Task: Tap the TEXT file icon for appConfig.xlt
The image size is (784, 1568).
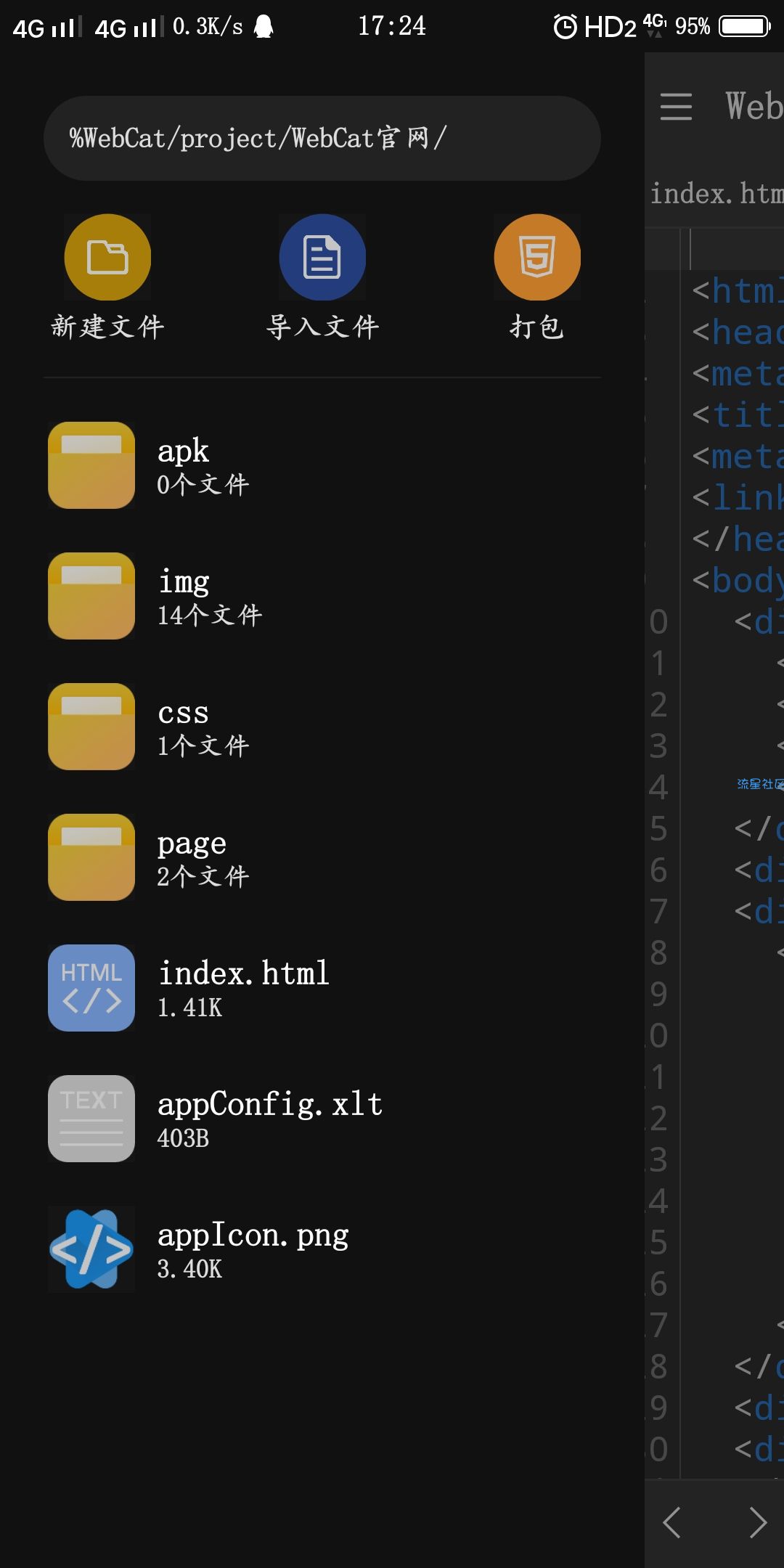Action: [91, 1119]
